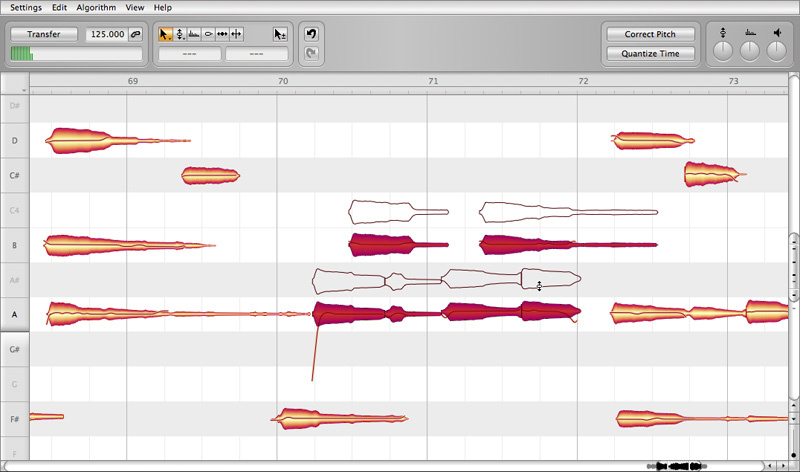
Task: Click the Transfer button
Action: pyautogui.click(x=44, y=34)
